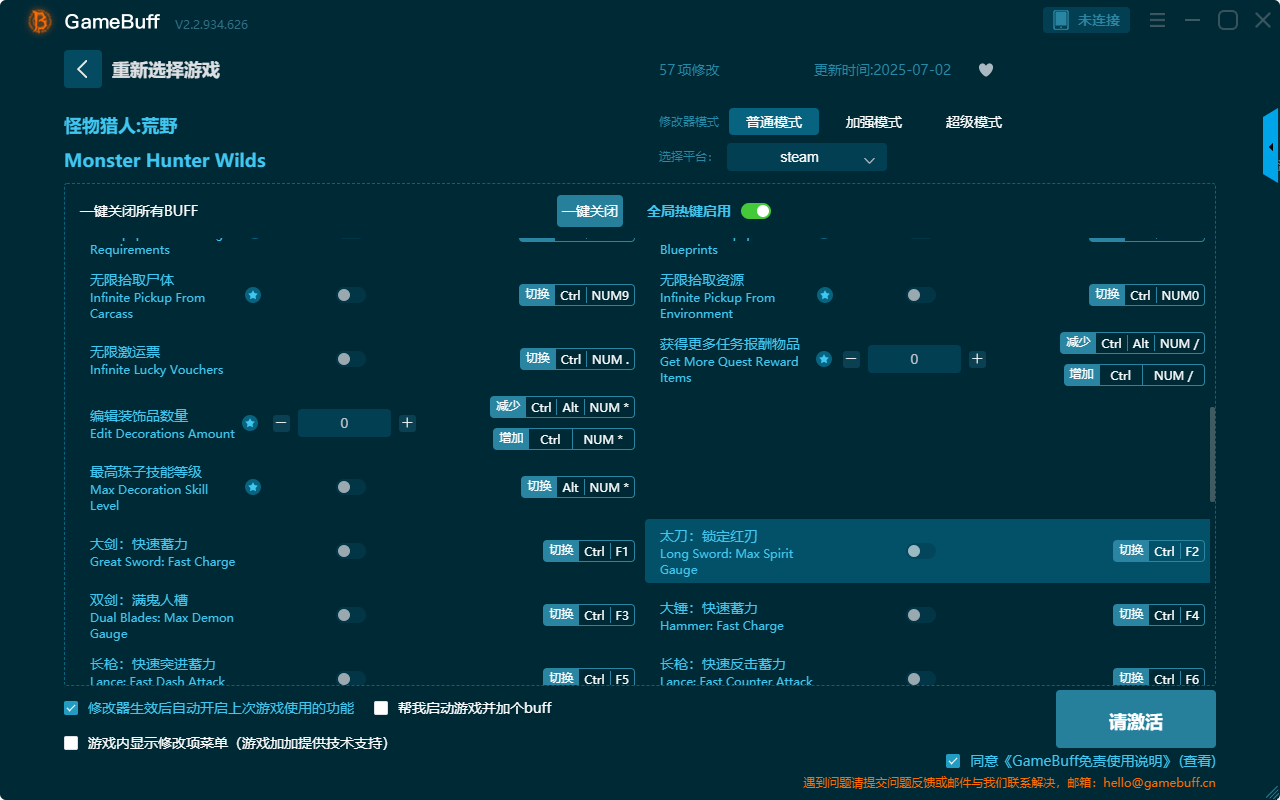Uncheck GameBuff disclaimer agreement checkbox
The width and height of the screenshot is (1280, 800).
[x=953, y=761]
